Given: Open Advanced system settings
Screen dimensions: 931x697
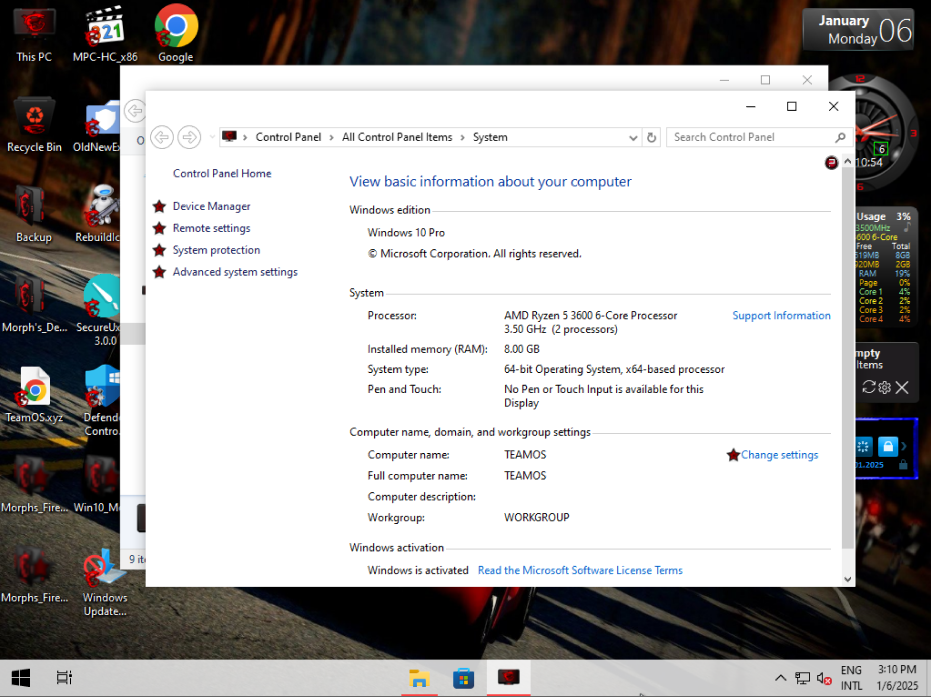Looking at the screenshot, I should pos(235,272).
